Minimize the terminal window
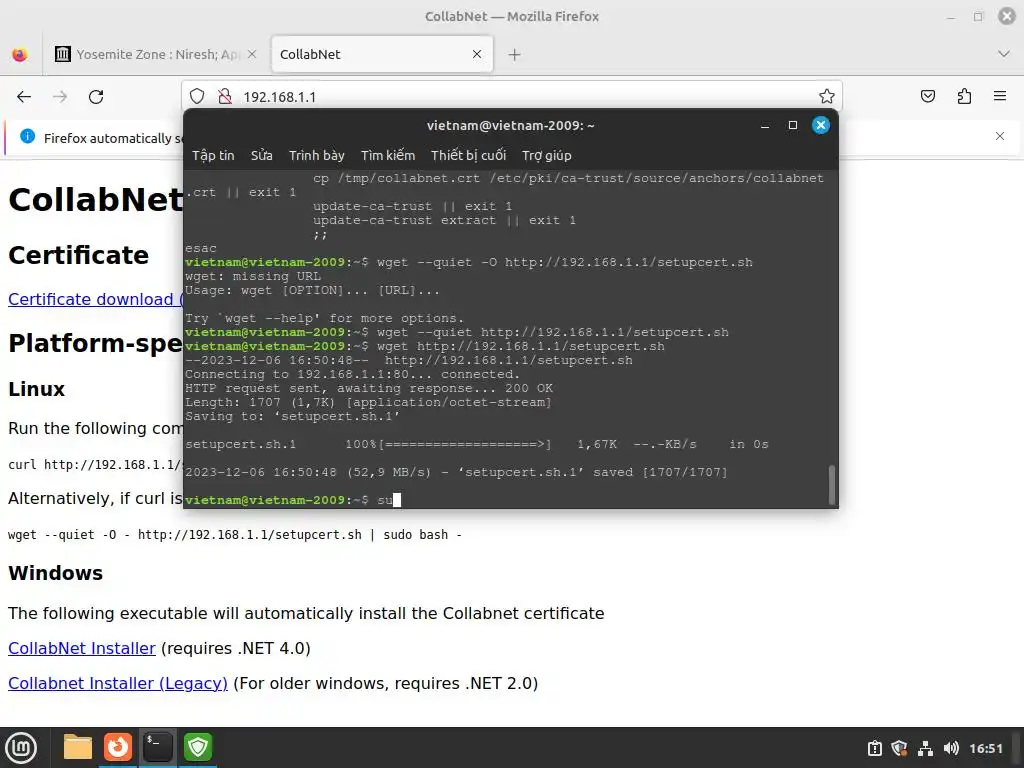The height and width of the screenshot is (768, 1024). click(x=765, y=125)
